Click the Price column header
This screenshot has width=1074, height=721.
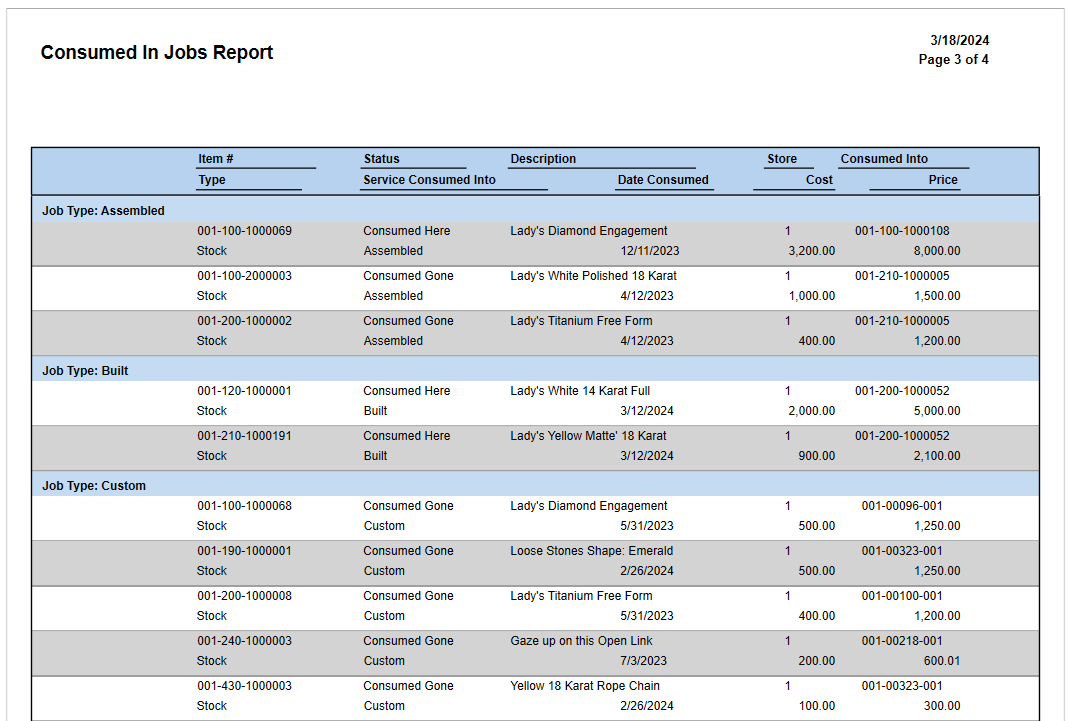[x=942, y=180]
